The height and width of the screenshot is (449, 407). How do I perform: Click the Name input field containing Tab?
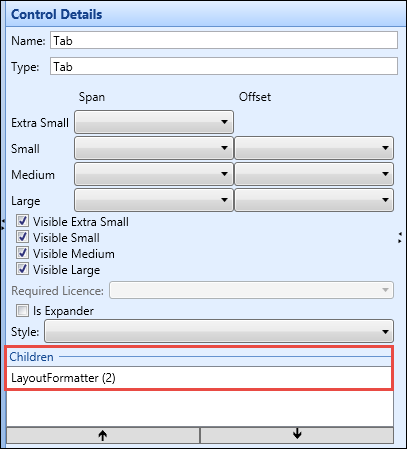(x=224, y=41)
